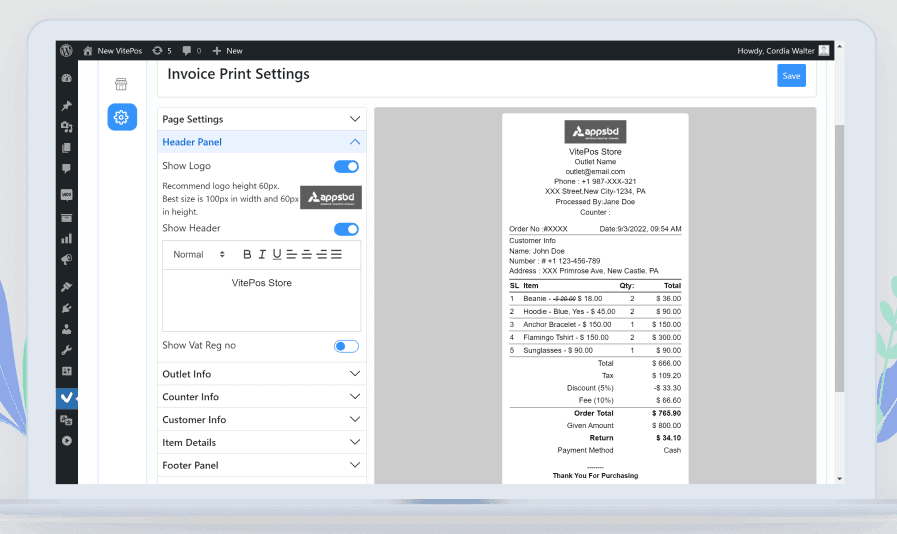Turn off the Show Header switch
Image resolution: width=897 pixels, height=534 pixels.
[346, 229]
